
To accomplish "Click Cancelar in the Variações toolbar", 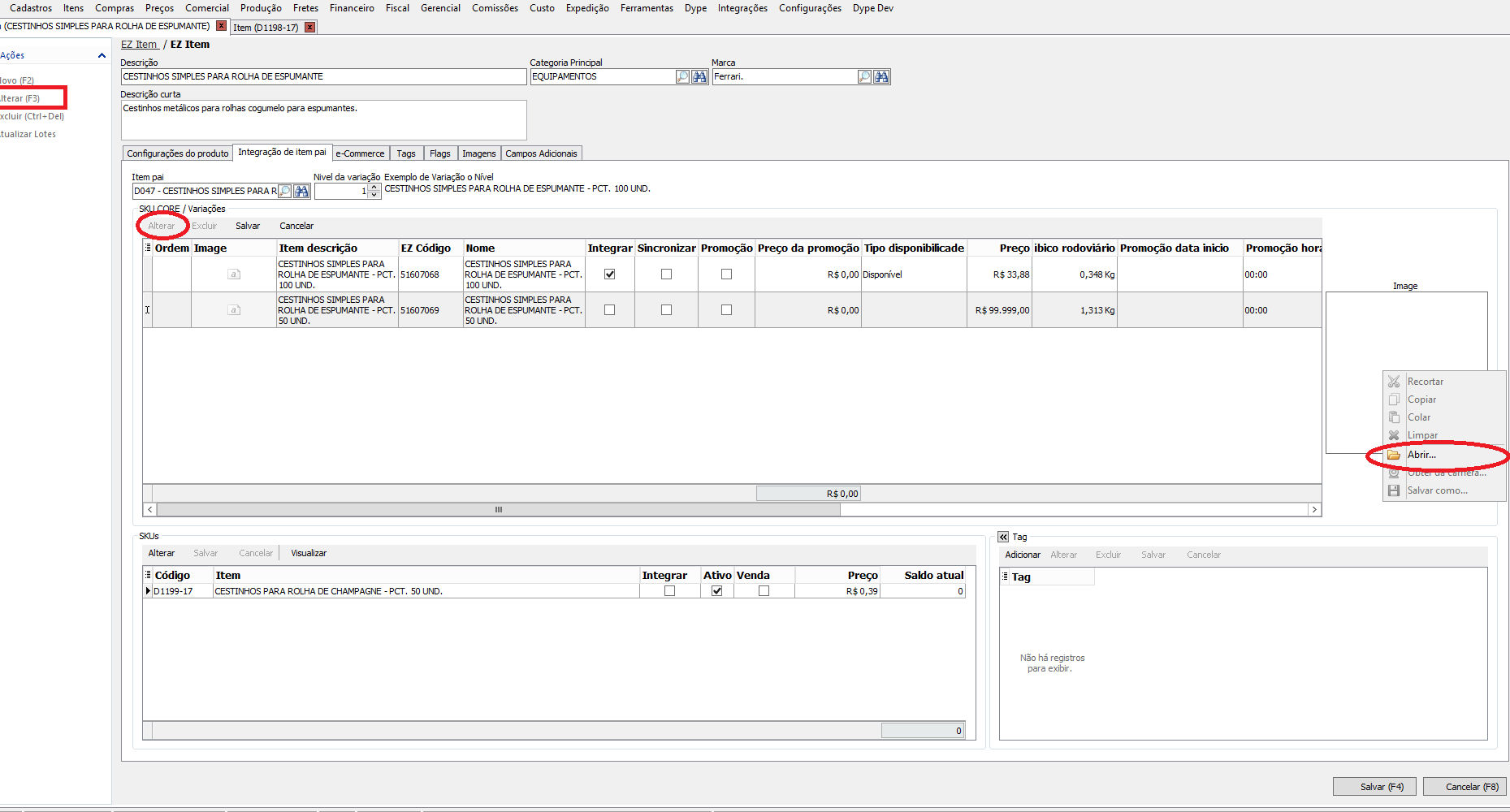I will 296,226.
